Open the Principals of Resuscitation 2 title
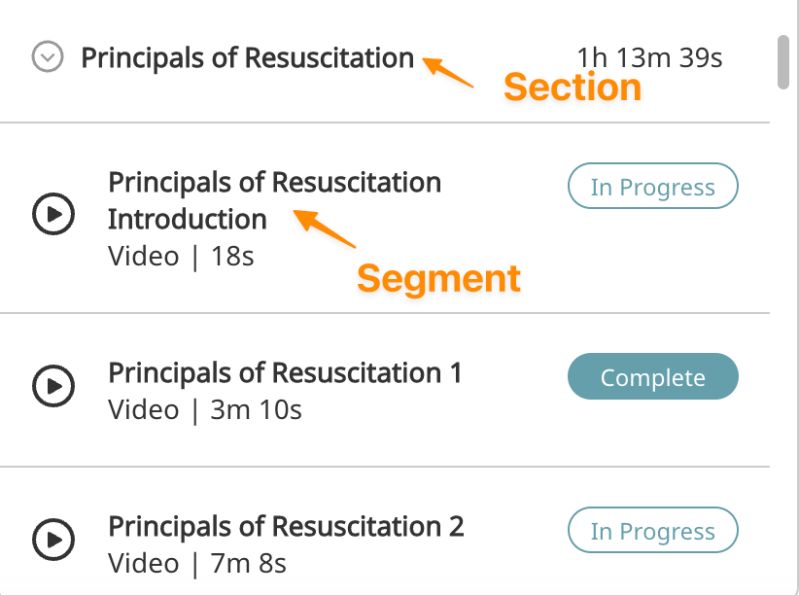The height and width of the screenshot is (595, 799). coord(286,526)
